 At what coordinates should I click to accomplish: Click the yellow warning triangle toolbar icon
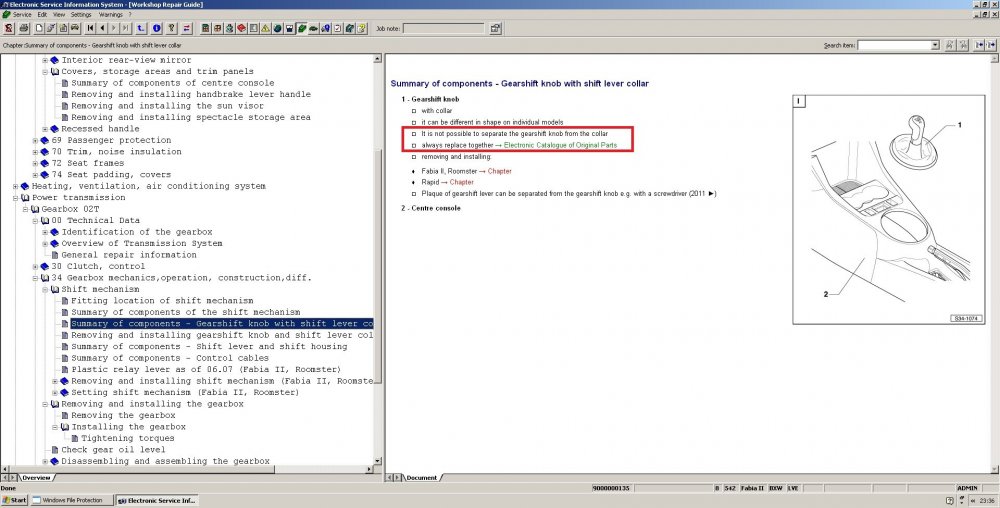265,28
